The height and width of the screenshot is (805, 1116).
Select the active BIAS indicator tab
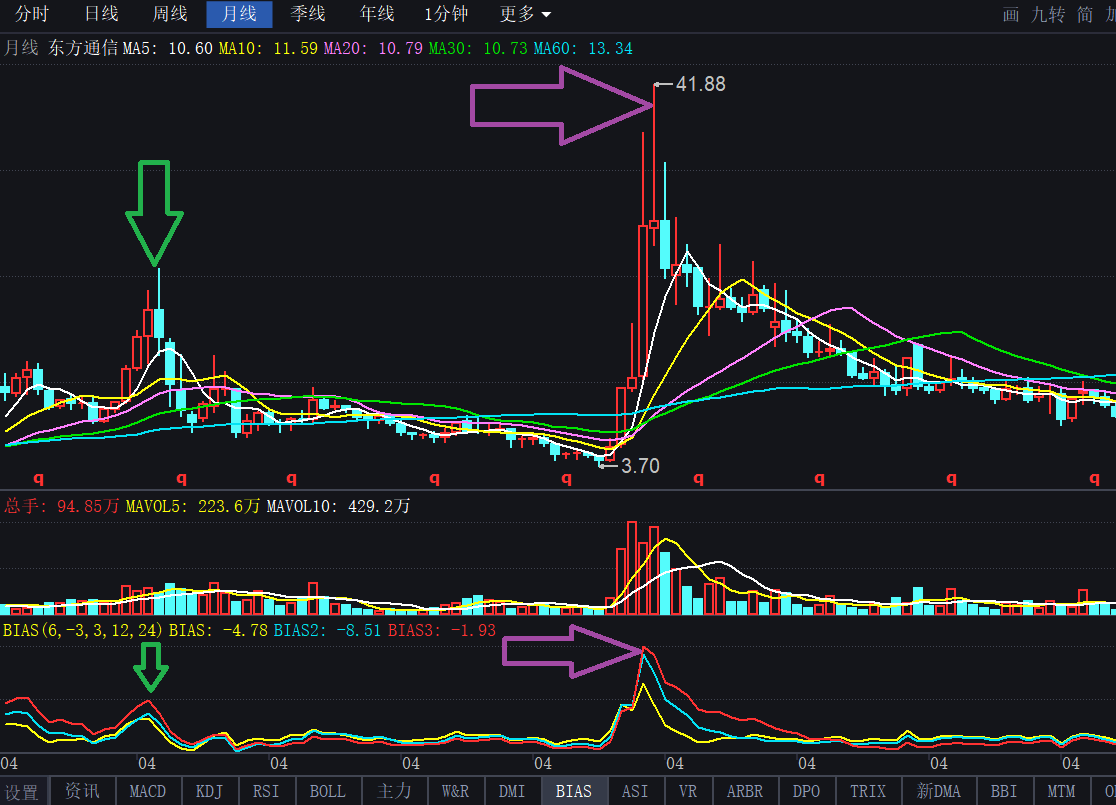pos(574,791)
